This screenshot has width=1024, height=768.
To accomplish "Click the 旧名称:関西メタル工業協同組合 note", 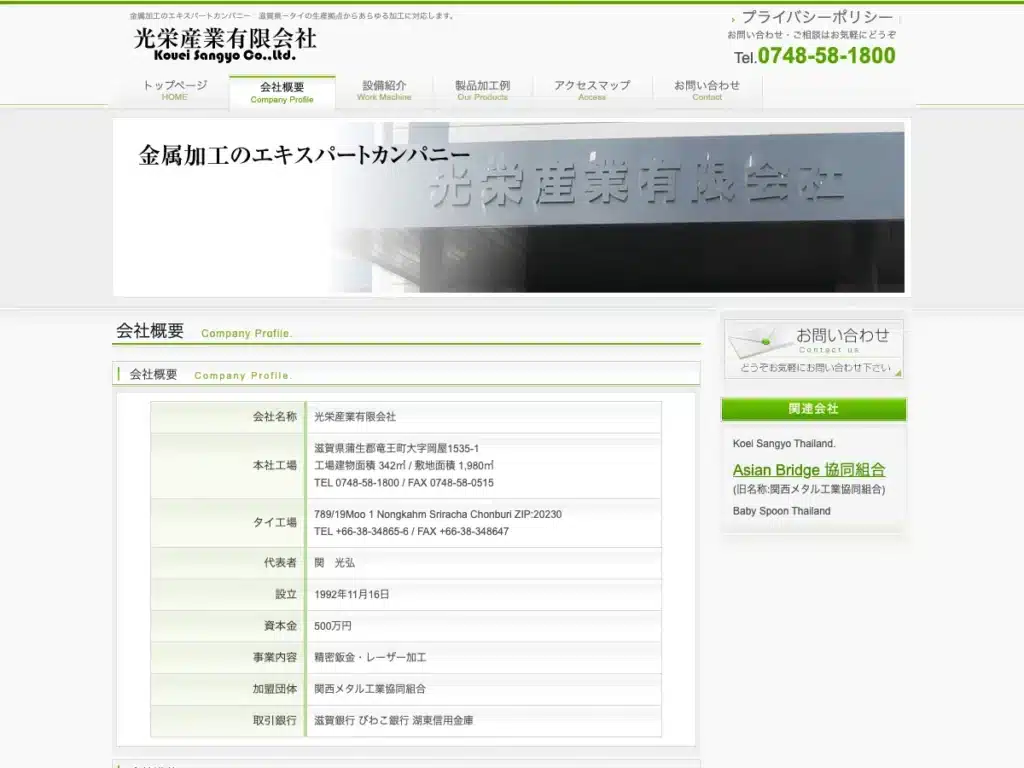I will pos(809,489).
